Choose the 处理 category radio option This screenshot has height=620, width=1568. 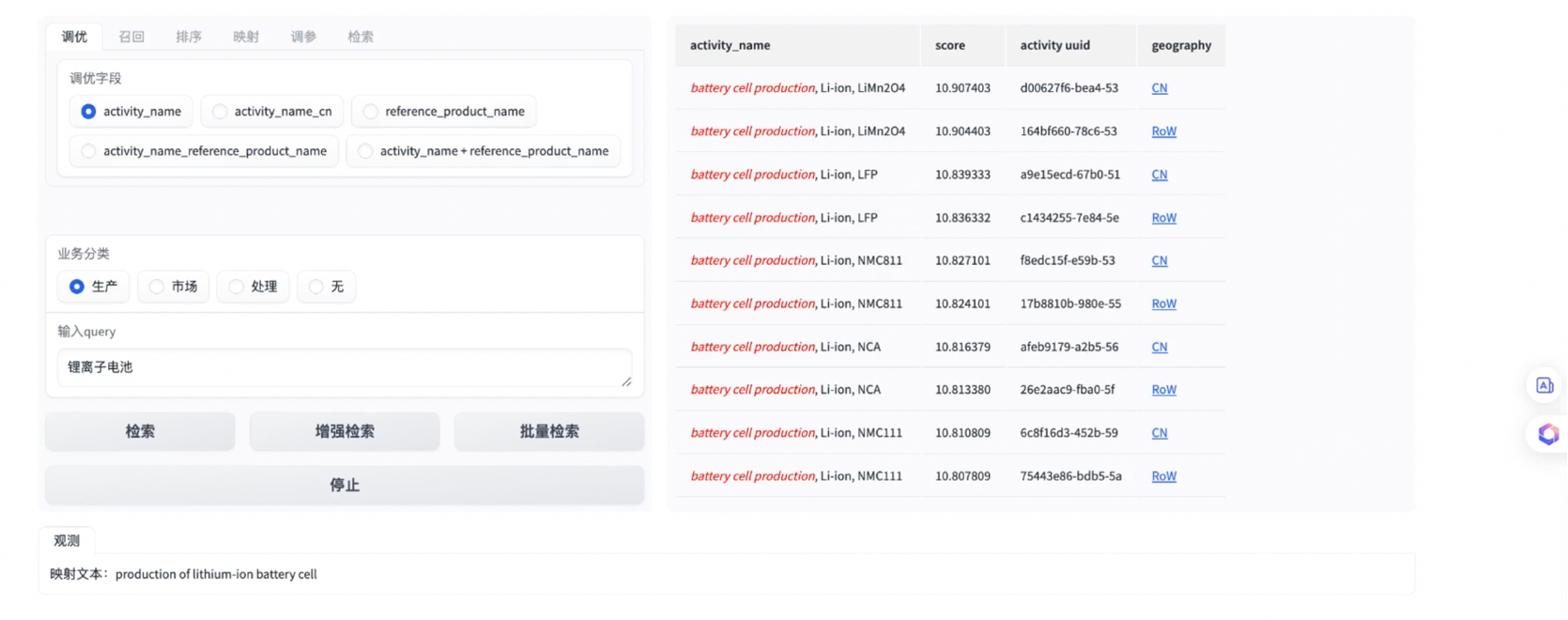coord(237,287)
